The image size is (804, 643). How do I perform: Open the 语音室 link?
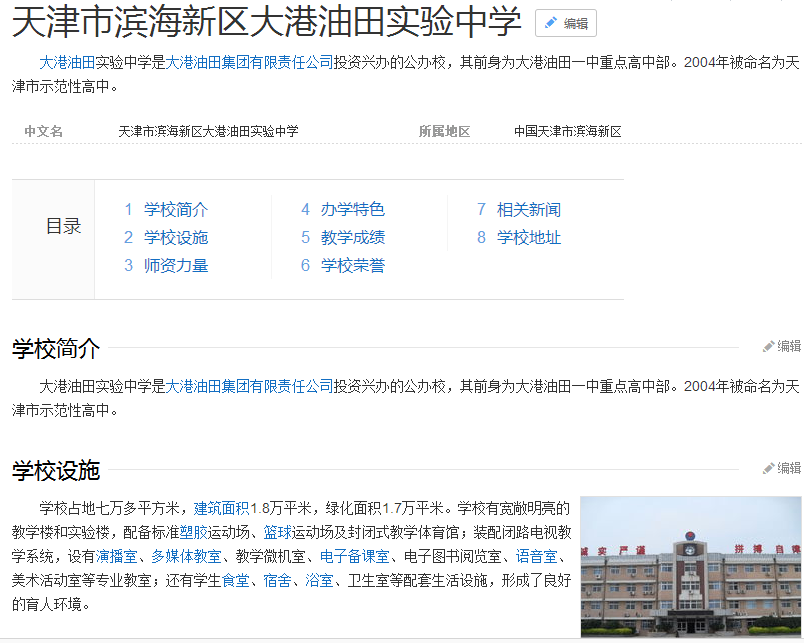(x=536, y=556)
